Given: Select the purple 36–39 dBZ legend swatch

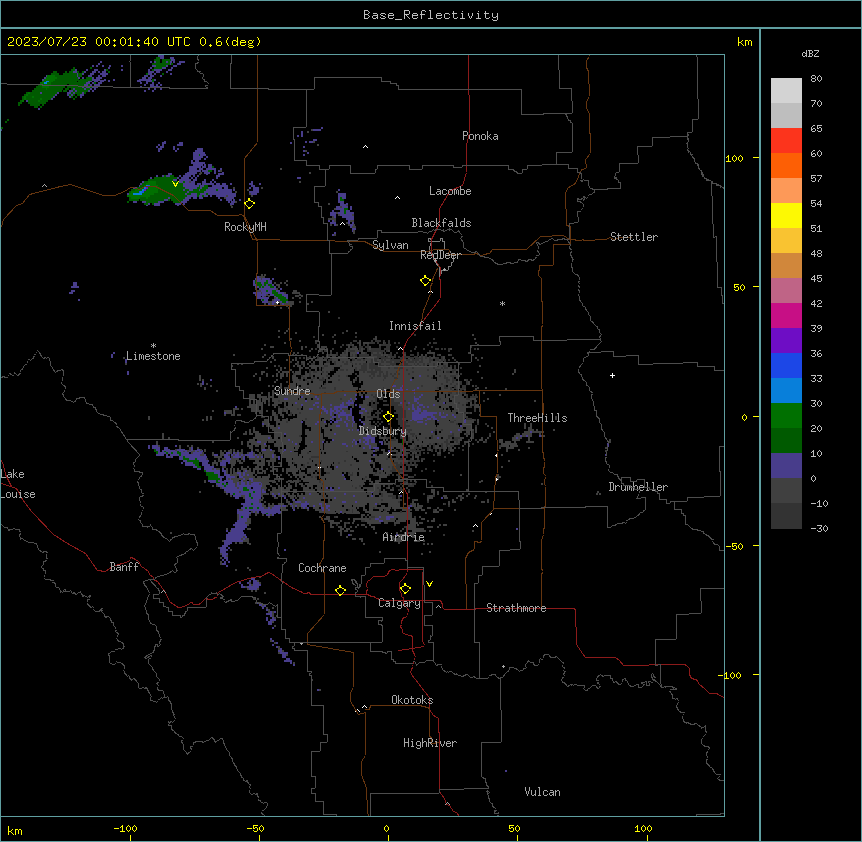Looking at the screenshot, I should click(786, 340).
